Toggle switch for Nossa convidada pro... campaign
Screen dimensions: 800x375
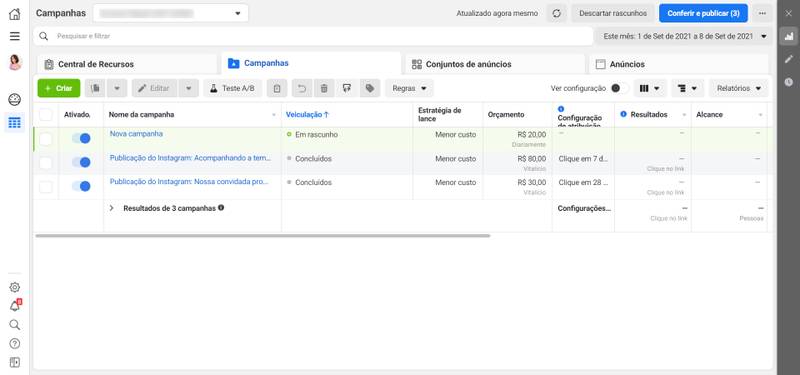coord(81,186)
